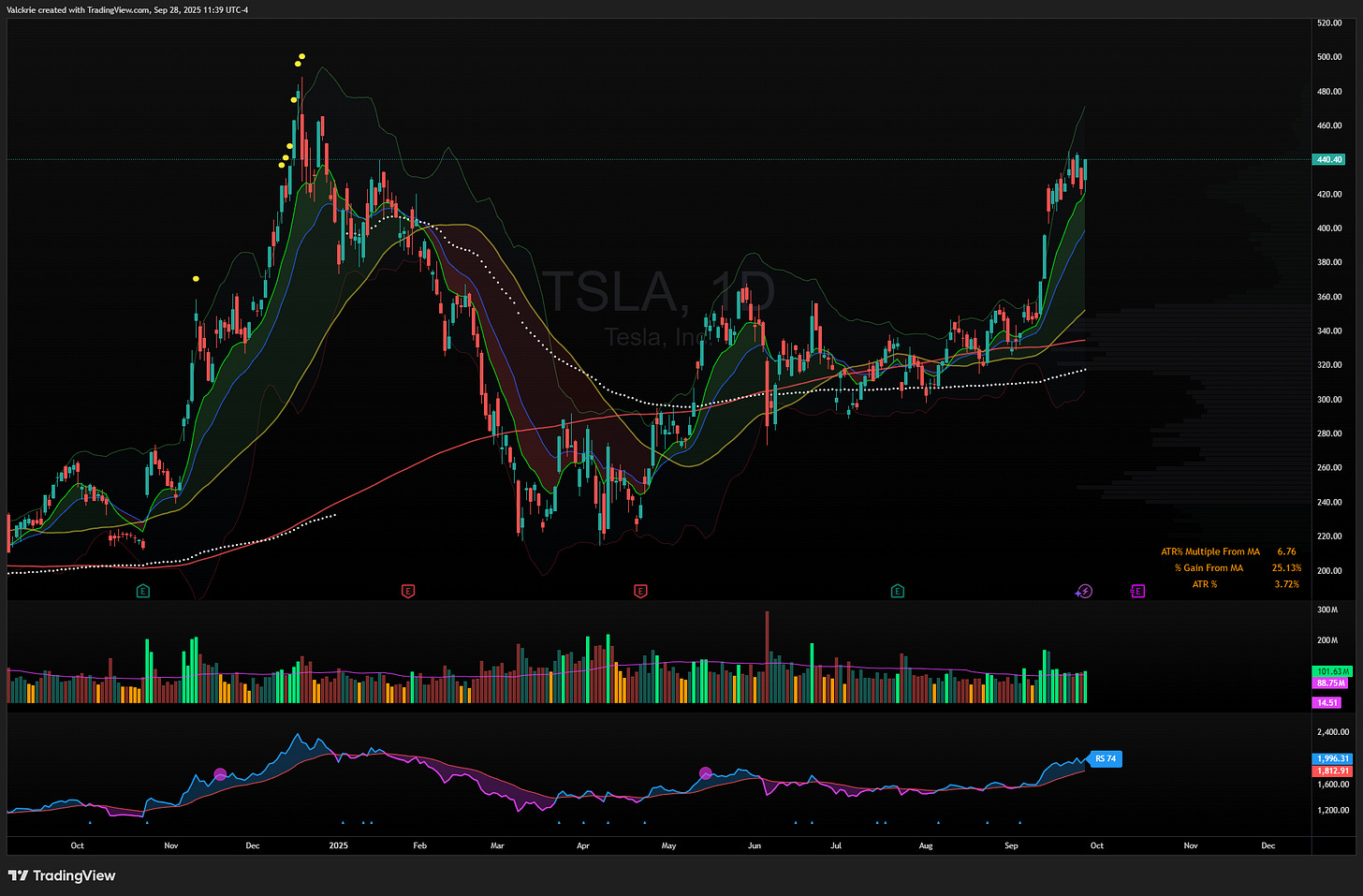Click the May label on the time axis
This screenshot has height=896, width=1363.
pos(668,845)
